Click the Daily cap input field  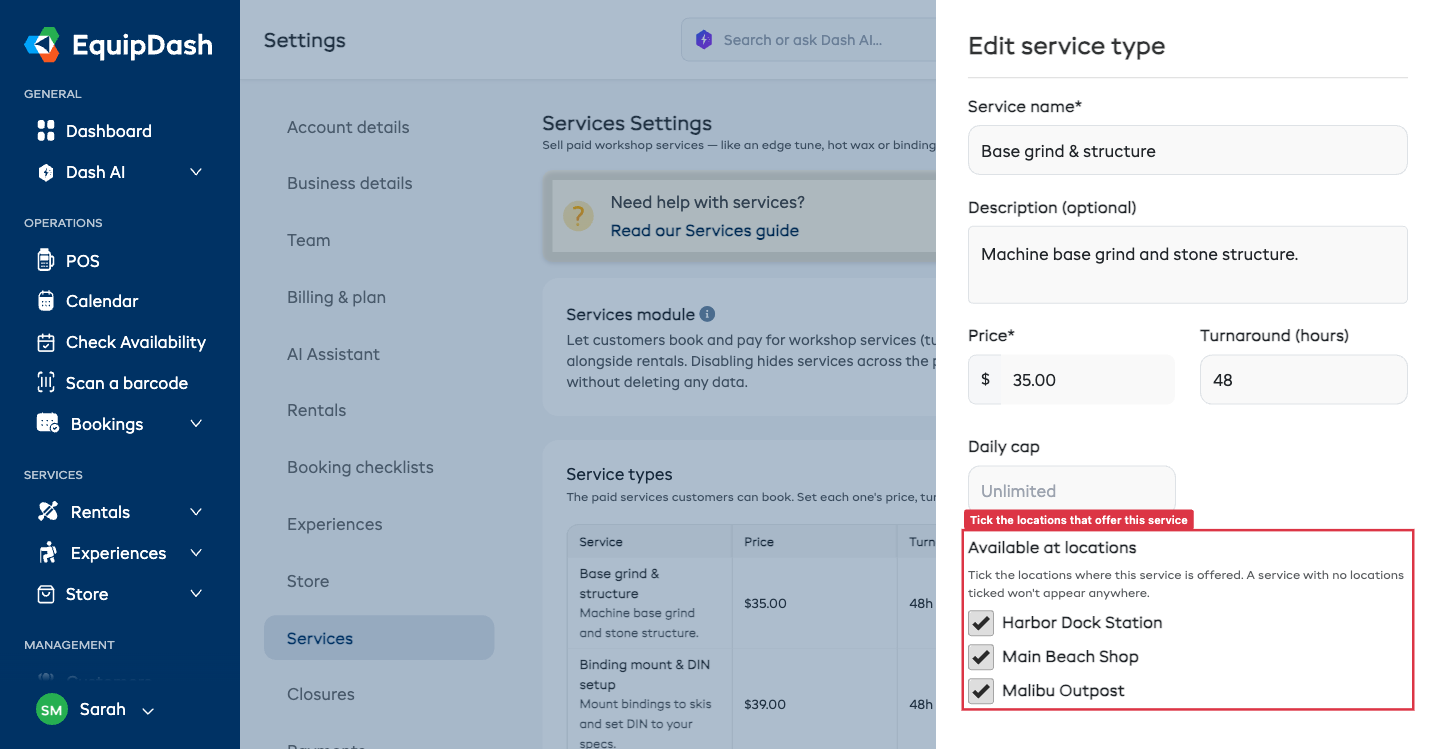coord(1071,490)
